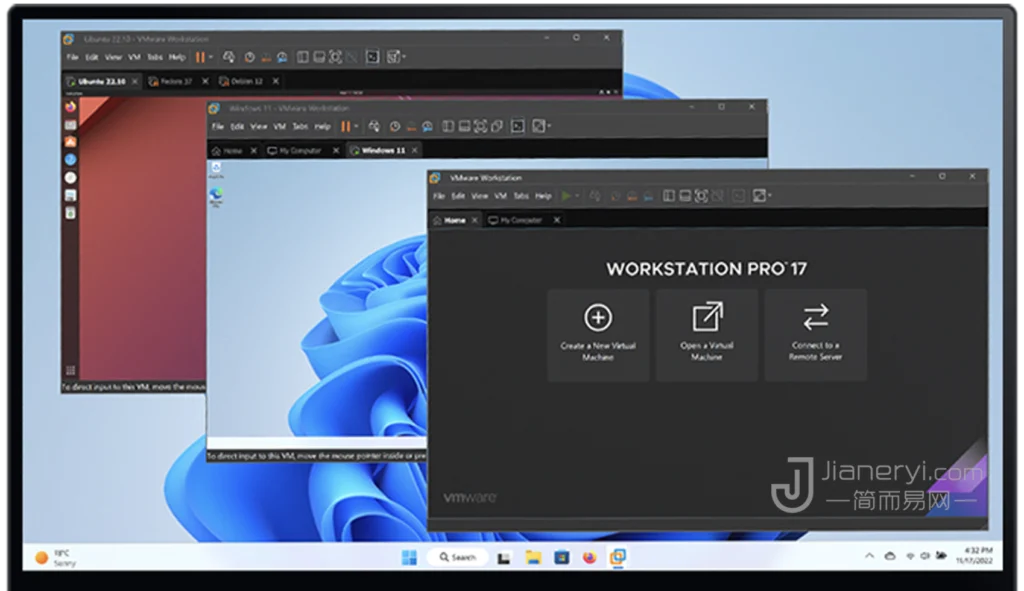
Task: Open View menu in front VMware Workstation window
Action: [x=479, y=196]
